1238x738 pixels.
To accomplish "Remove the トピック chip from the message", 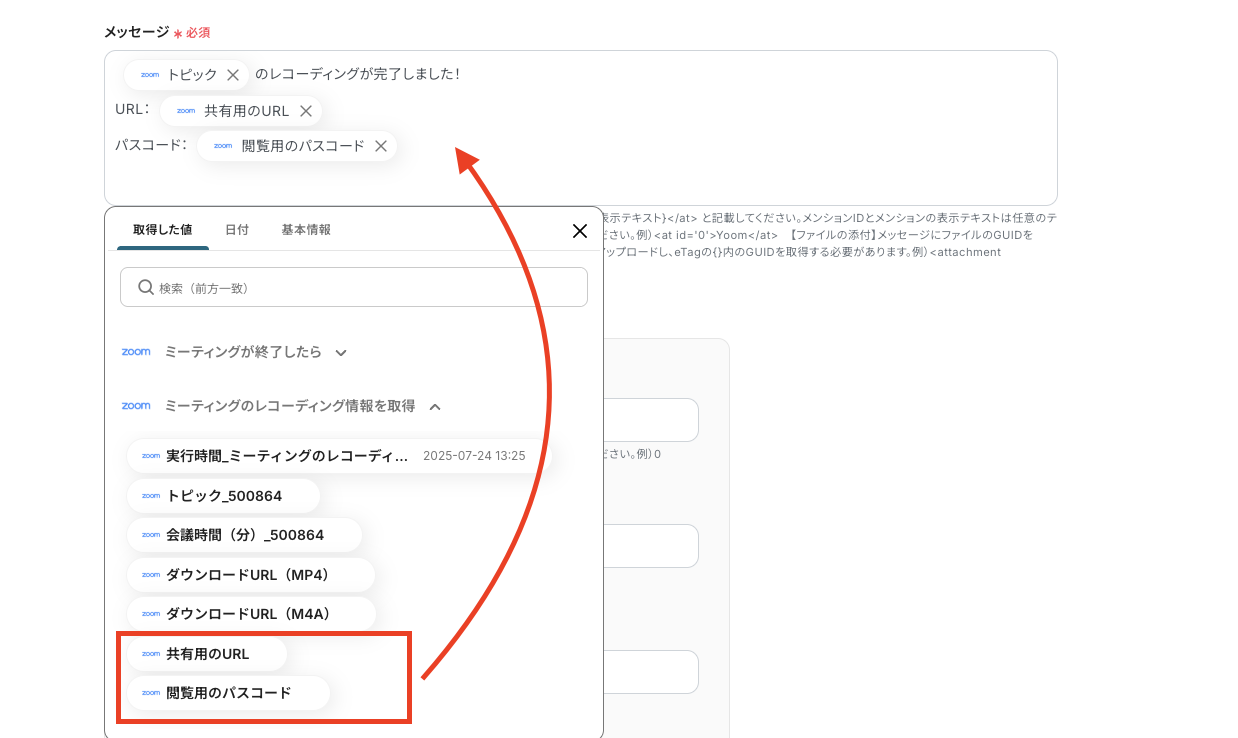I will [232, 73].
